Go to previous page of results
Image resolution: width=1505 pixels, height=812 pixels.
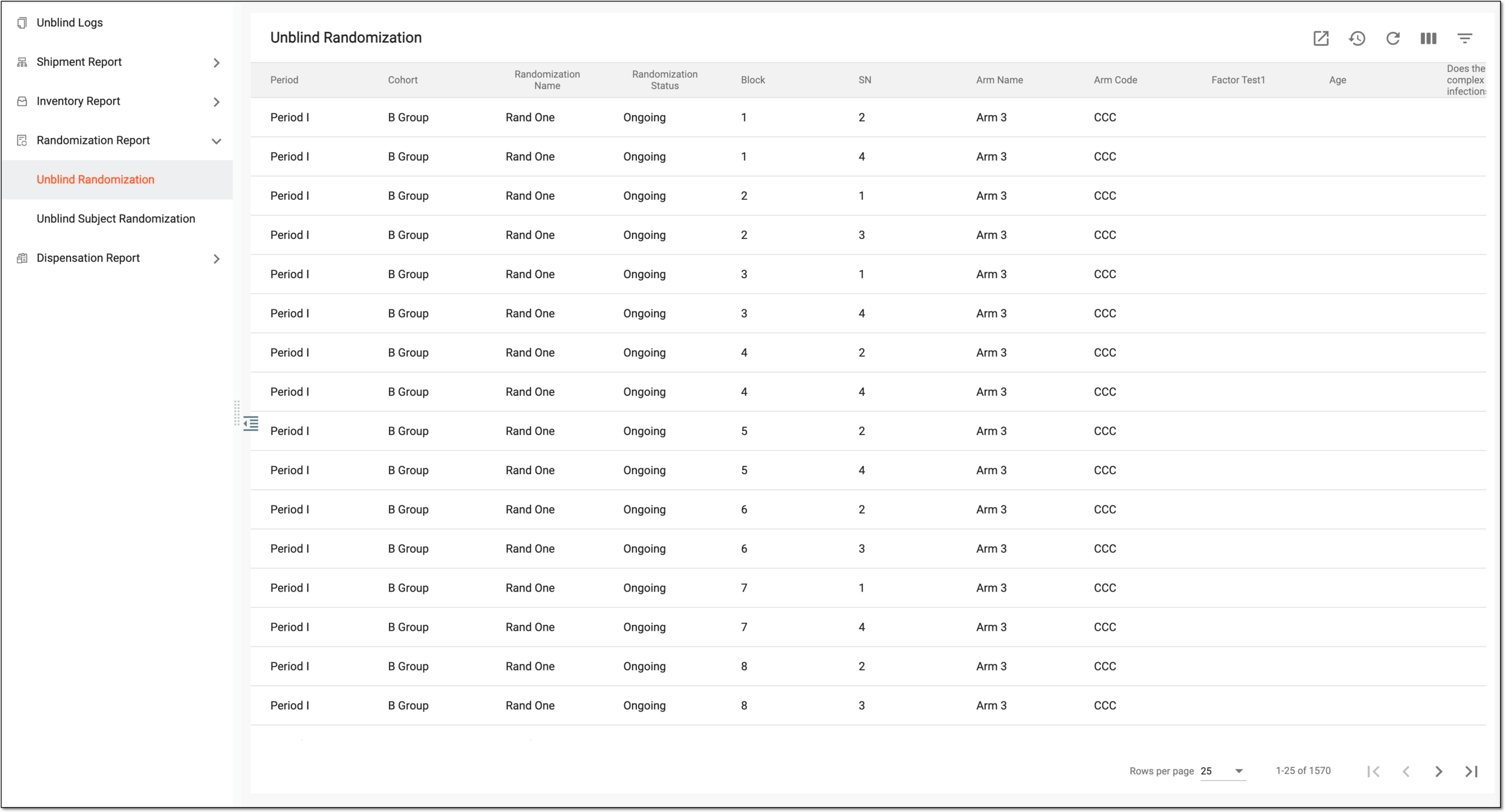[1406, 771]
